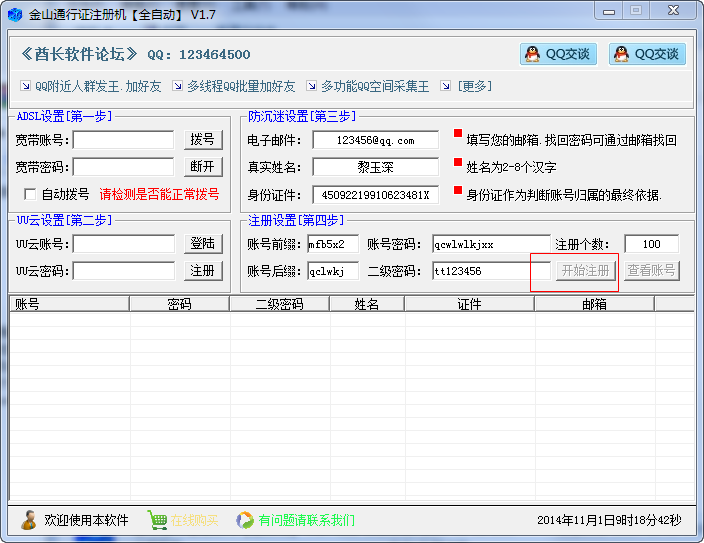This screenshot has height=543, width=704.
Task: Click the QQ: 123464500 text
Action: coord(199,55)
